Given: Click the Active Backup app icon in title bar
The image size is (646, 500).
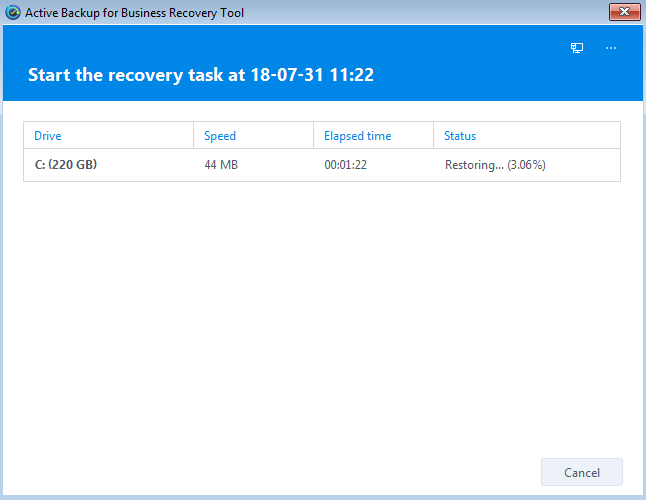Looking at the screenshot, I should point(12,12).
